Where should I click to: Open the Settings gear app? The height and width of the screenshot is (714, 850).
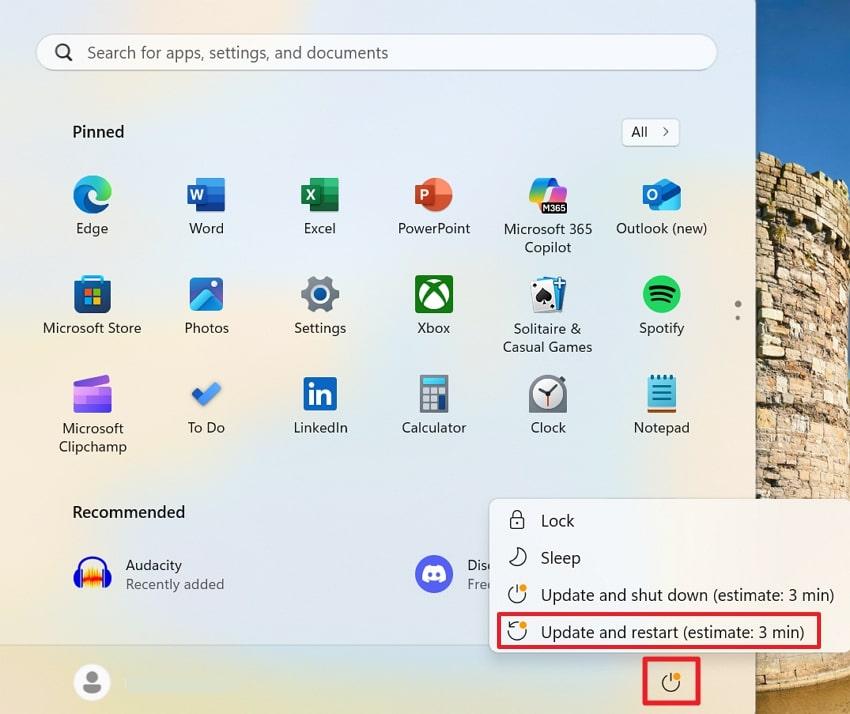click(x=320, y=305)
